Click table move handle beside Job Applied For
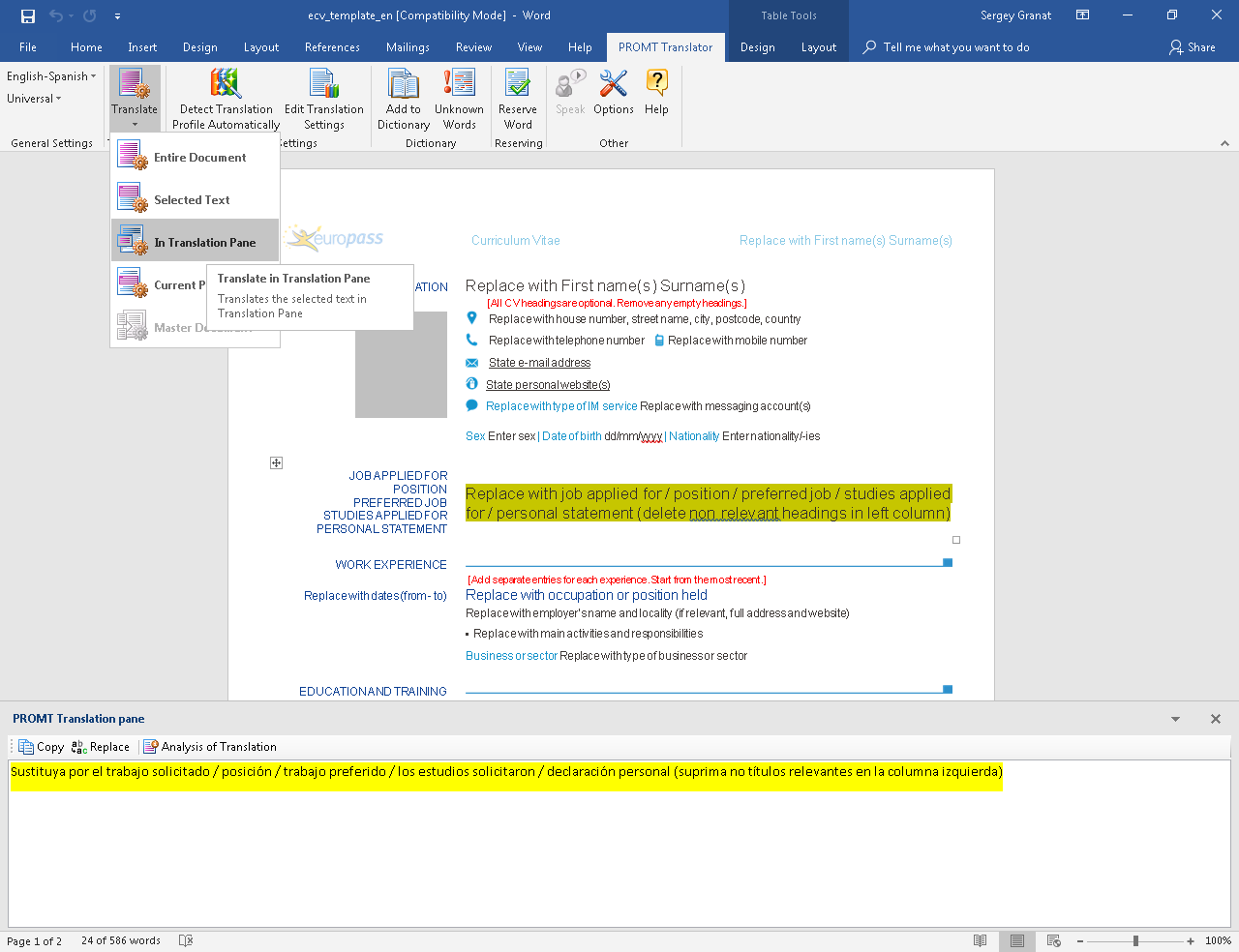This screenshot has width=1239, height=952. (276, 463)
